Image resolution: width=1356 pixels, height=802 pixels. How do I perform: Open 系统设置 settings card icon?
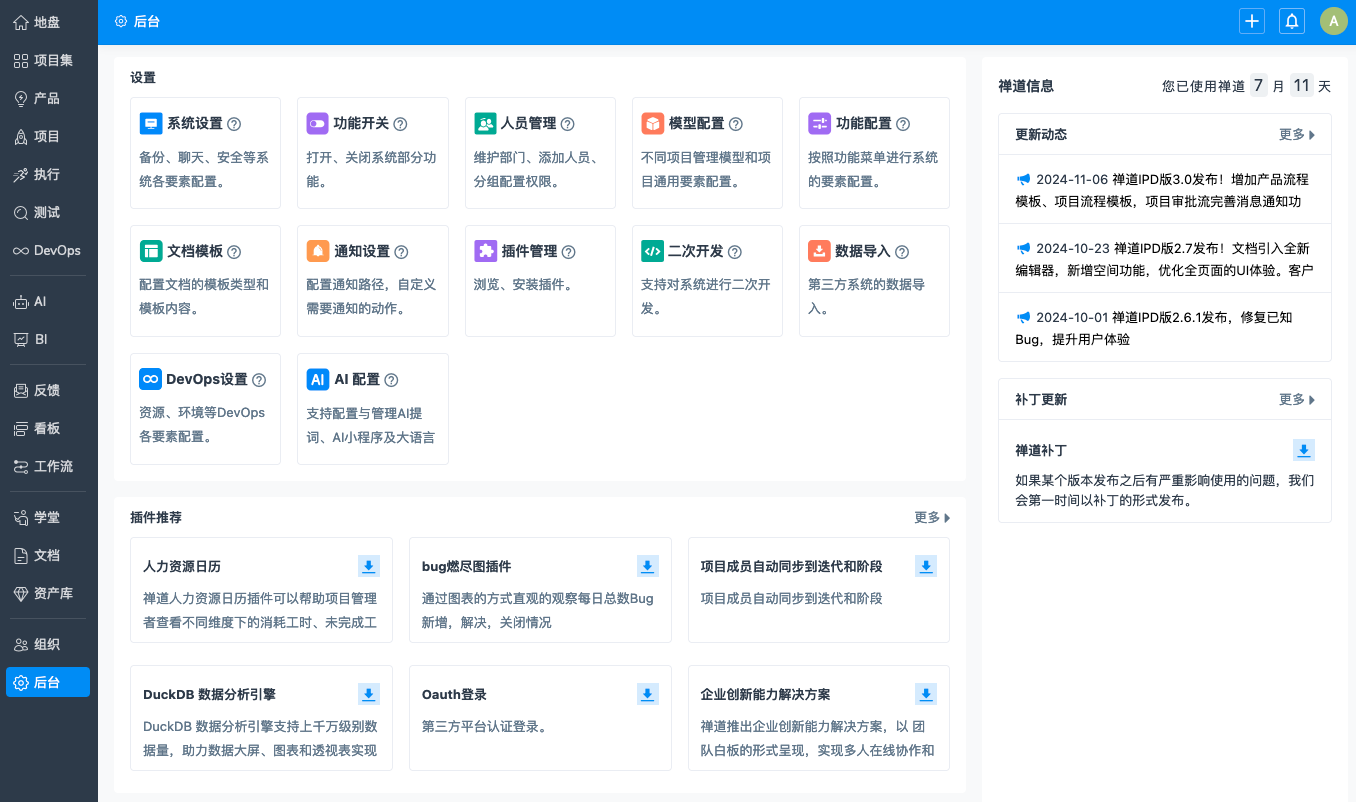pos(151,124)
